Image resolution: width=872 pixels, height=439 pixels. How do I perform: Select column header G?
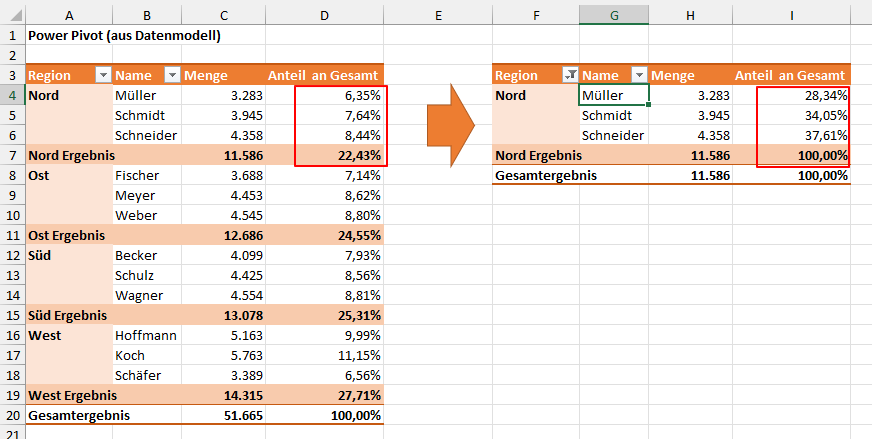(x=614, y=16)
